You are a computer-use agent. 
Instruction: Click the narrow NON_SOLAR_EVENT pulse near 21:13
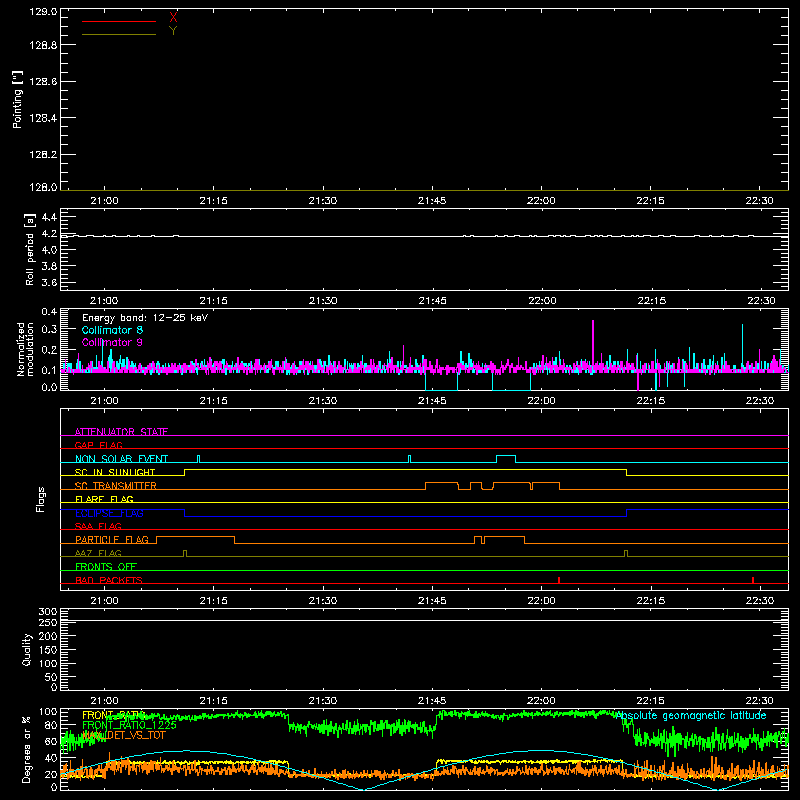pos(198,459)
